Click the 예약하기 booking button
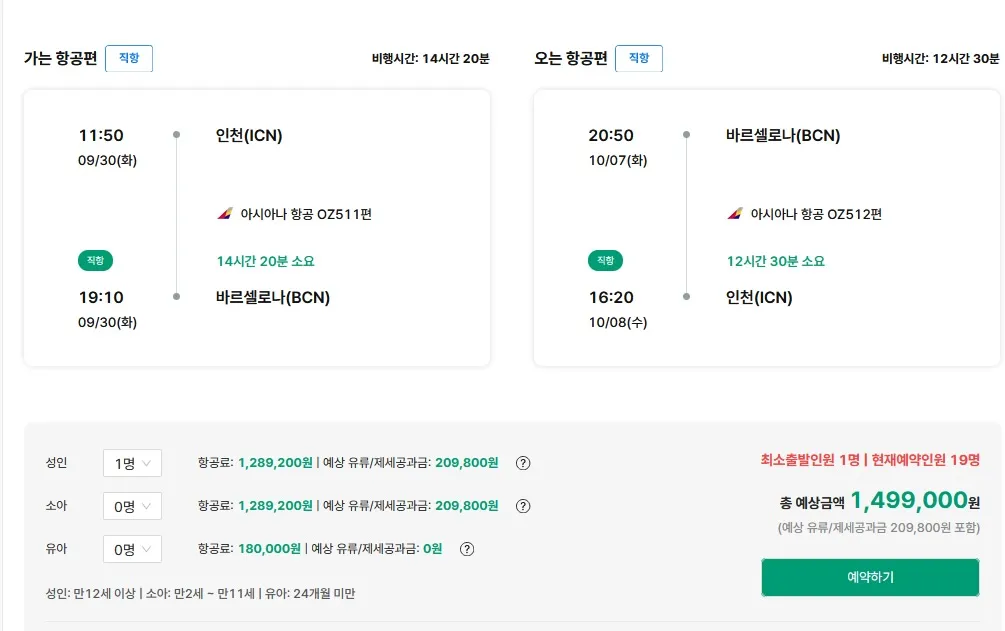 (870, 577)
